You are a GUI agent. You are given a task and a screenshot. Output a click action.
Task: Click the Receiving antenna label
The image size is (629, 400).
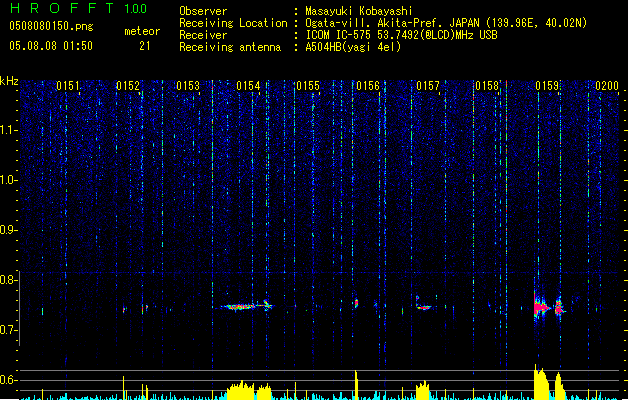230,47
